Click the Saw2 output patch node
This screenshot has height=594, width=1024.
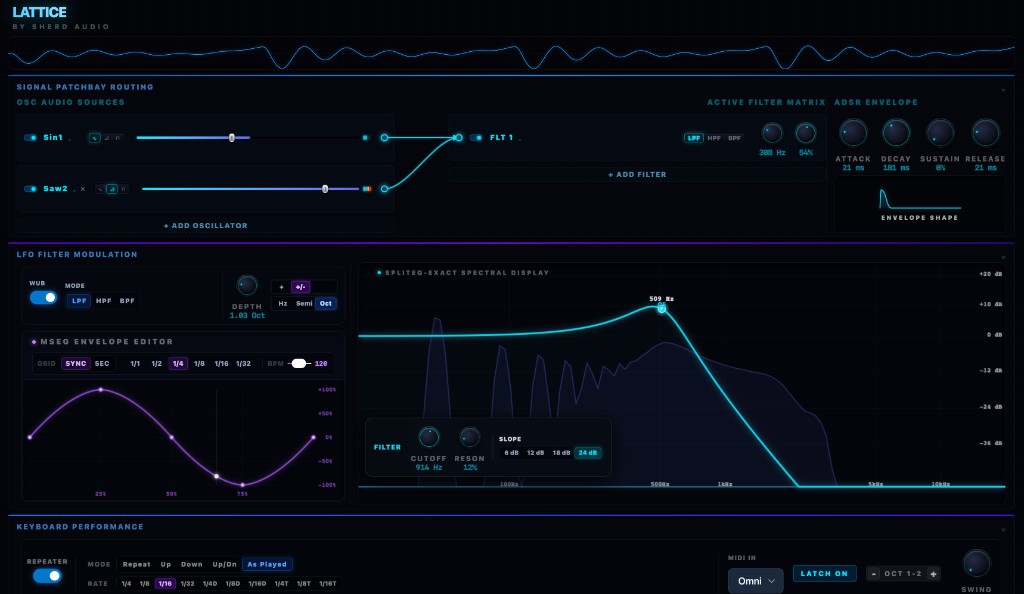[x=385, y=189]
